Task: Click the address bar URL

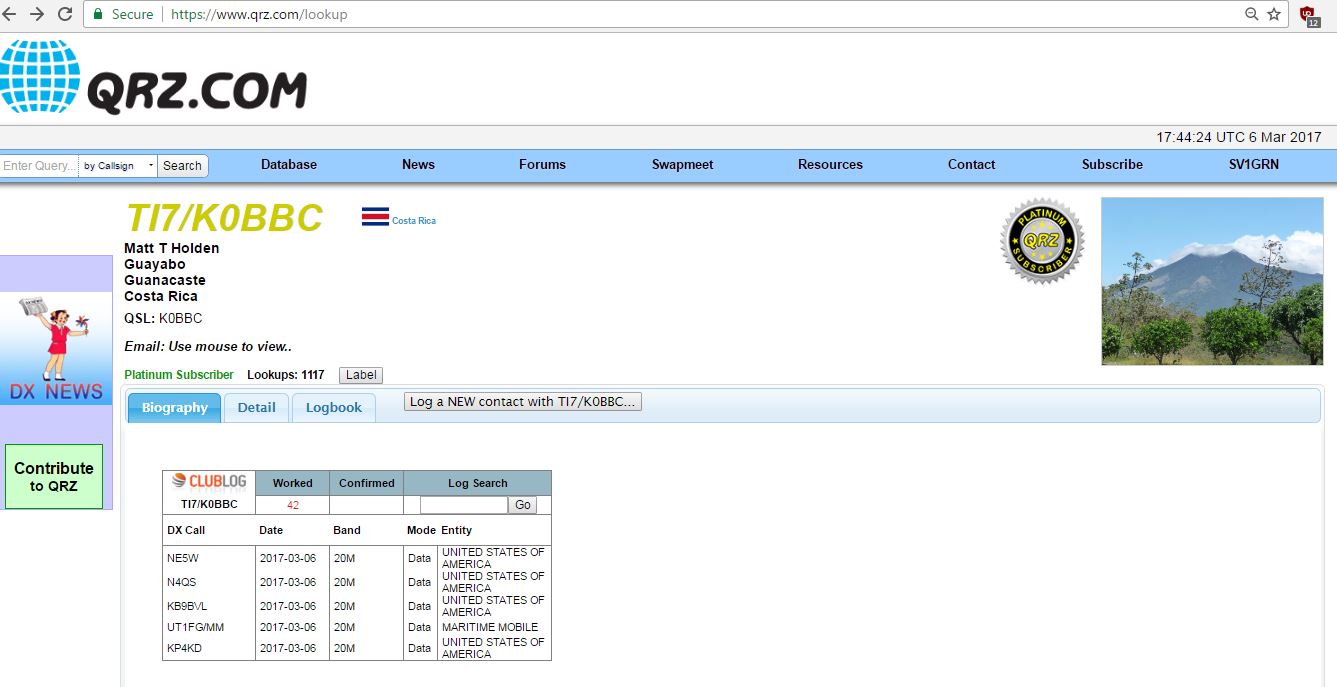Action: pos(259,15)
